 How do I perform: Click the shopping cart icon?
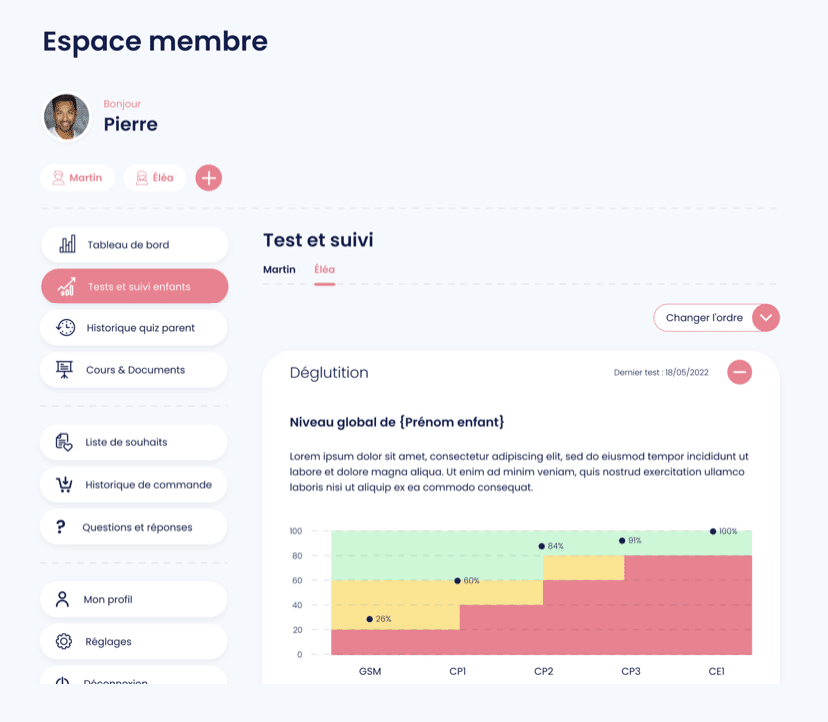(64, 484)
